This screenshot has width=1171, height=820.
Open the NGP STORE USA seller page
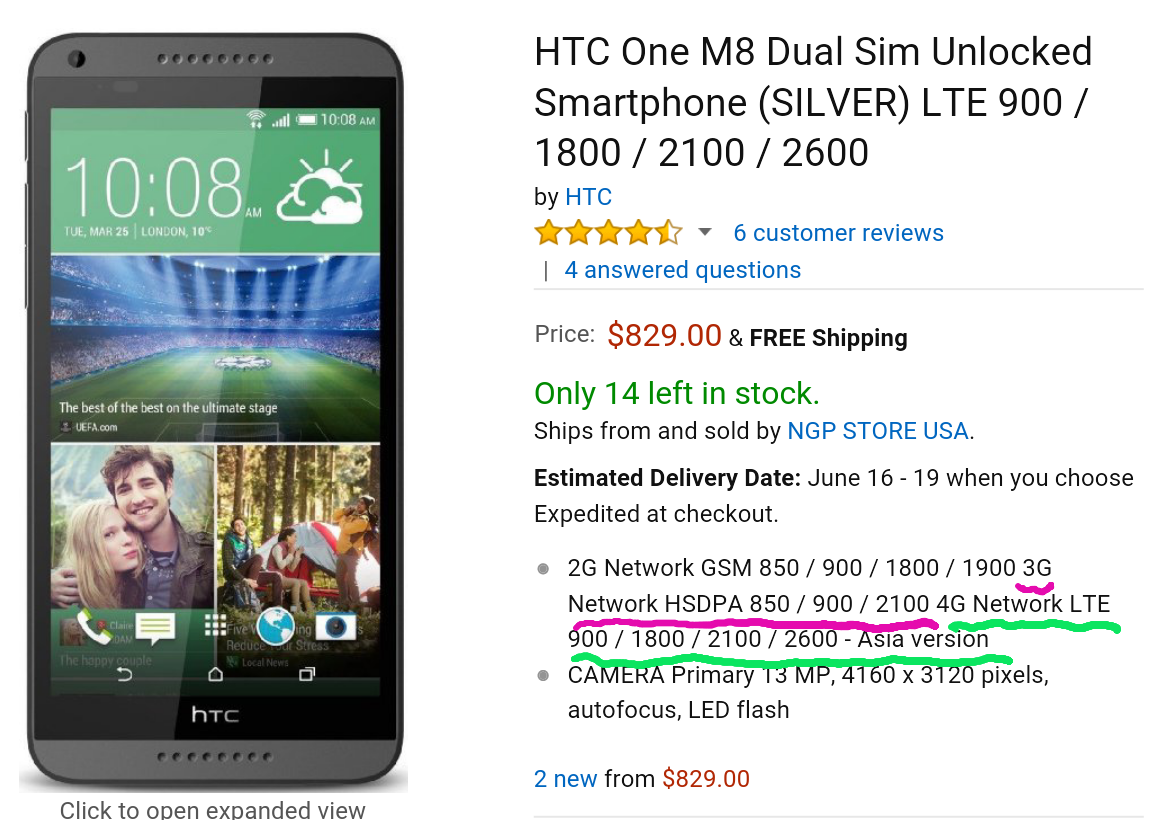[x=878, y=431]
